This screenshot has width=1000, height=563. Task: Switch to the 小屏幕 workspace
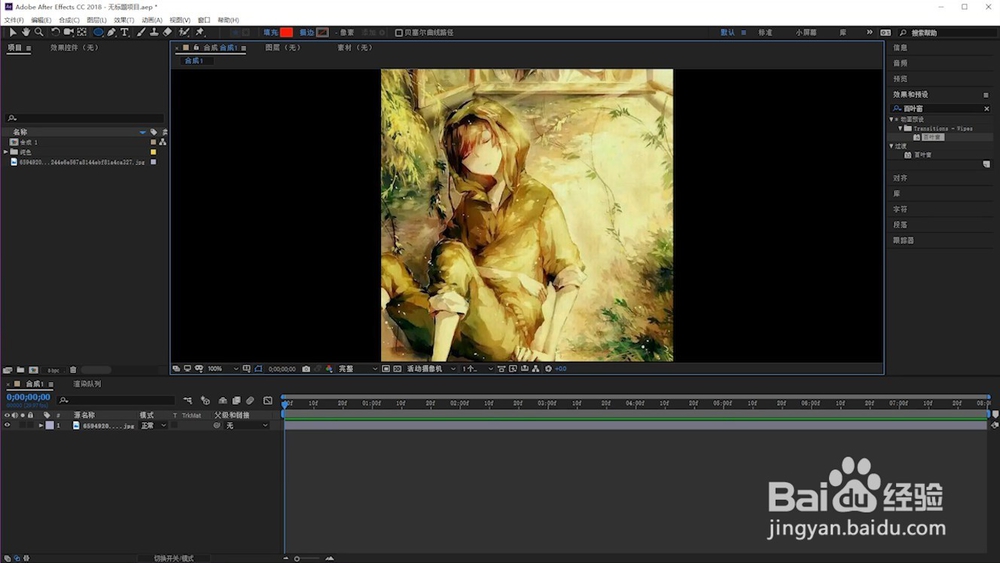point(806,33)
